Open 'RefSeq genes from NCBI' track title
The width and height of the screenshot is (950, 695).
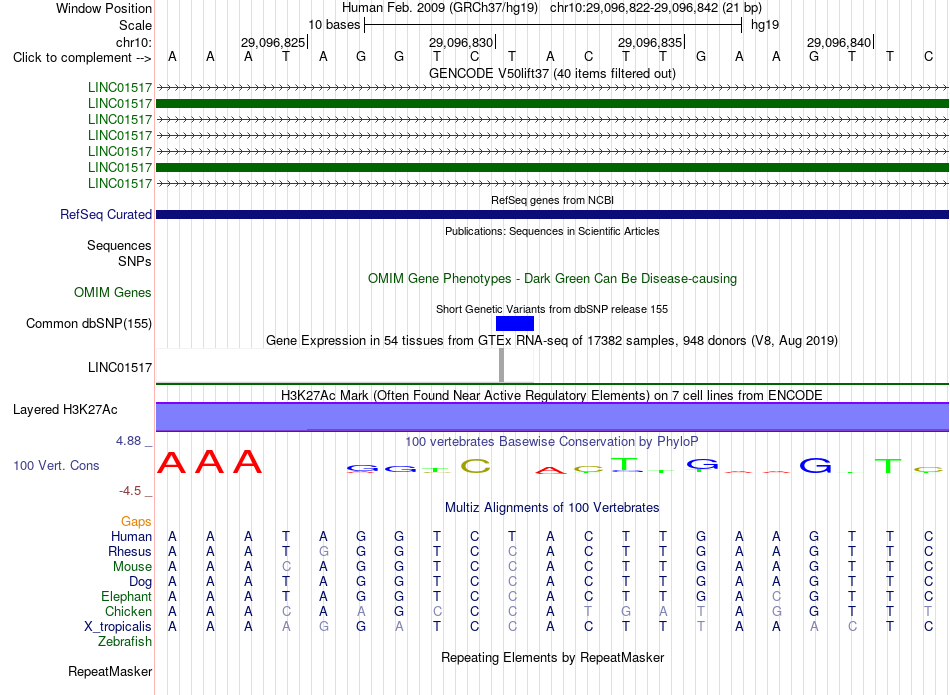pos(552,200)
